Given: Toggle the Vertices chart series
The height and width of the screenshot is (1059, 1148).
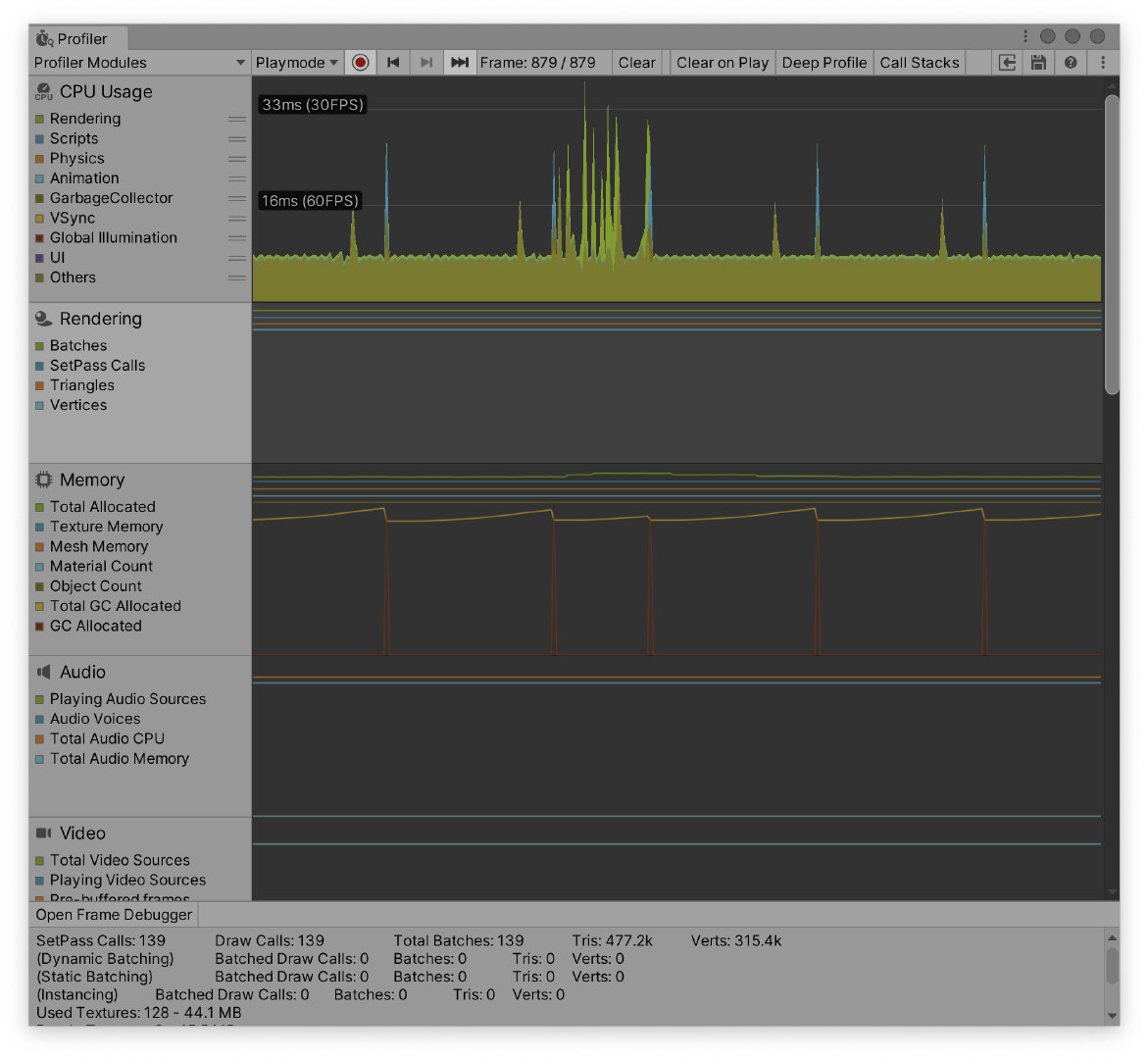Looking at the screenshot, I should pyautogui.click(x=39, y=405).
